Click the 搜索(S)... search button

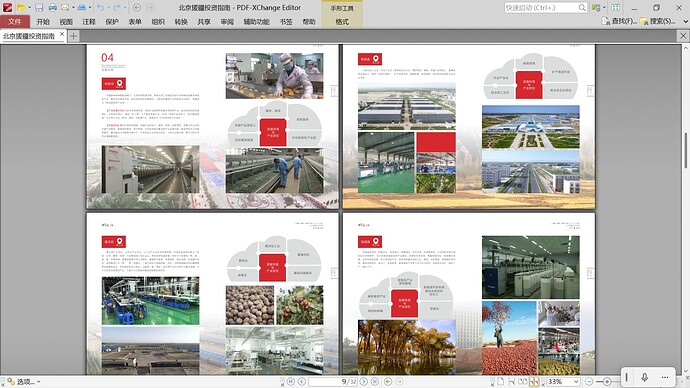coord(658,21)
